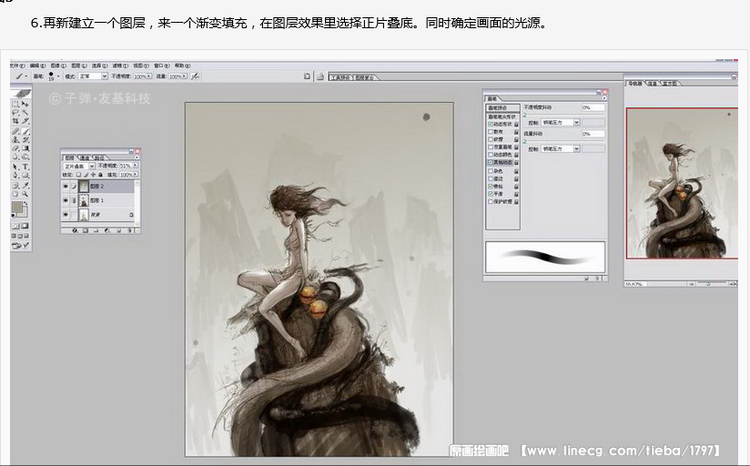Select the Dodge tool
This screenshot has height=466, width=750.
tap(25, 156)
